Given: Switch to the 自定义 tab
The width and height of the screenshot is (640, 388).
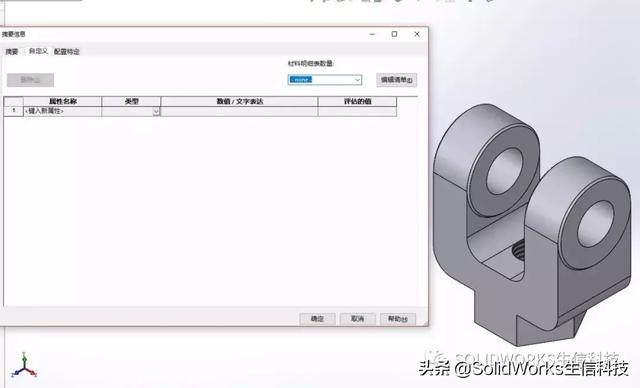Looking at the screenshot, I should 38,51.
